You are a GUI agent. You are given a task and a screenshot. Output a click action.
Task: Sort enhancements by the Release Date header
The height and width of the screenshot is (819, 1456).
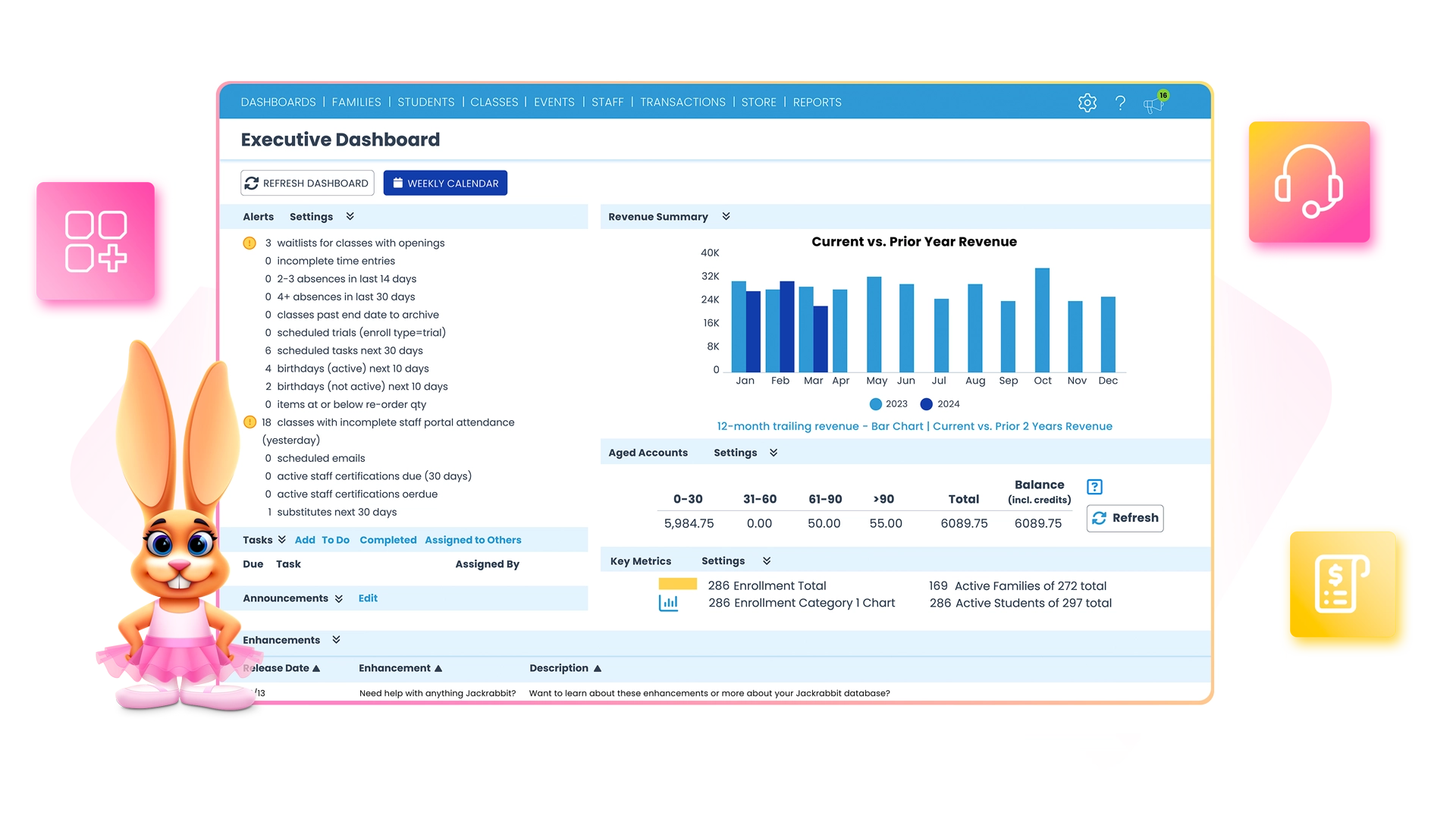tap(281, 668)
